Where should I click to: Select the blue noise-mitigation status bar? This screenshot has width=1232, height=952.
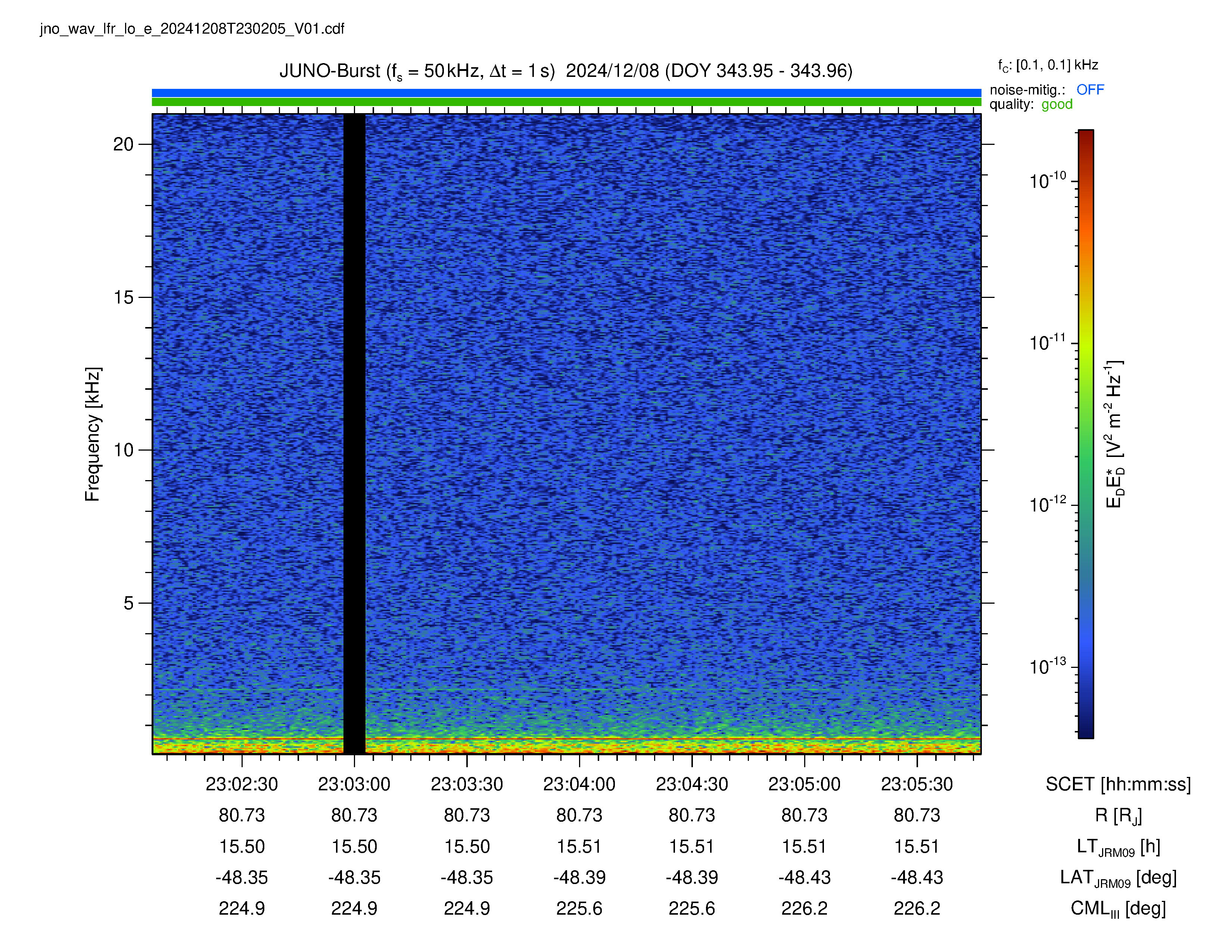566,93
